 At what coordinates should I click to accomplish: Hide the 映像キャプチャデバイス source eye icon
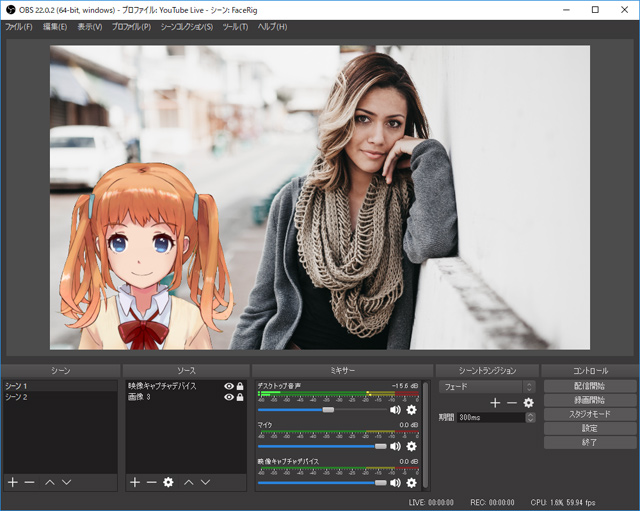pyautogui.click(x=229, y=386)
